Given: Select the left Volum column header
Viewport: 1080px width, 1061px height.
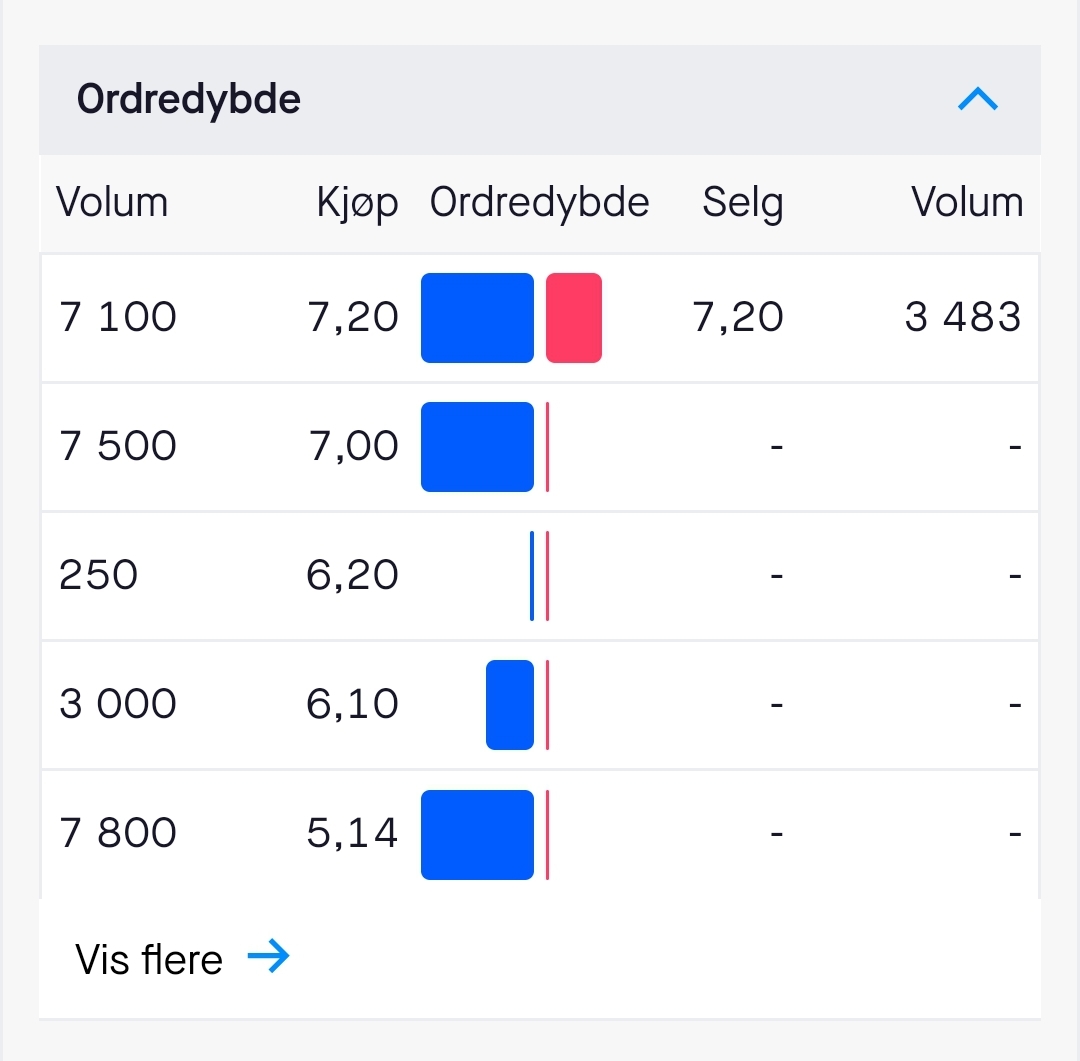Looking at the screenshot, I should (x=112, y=203).
